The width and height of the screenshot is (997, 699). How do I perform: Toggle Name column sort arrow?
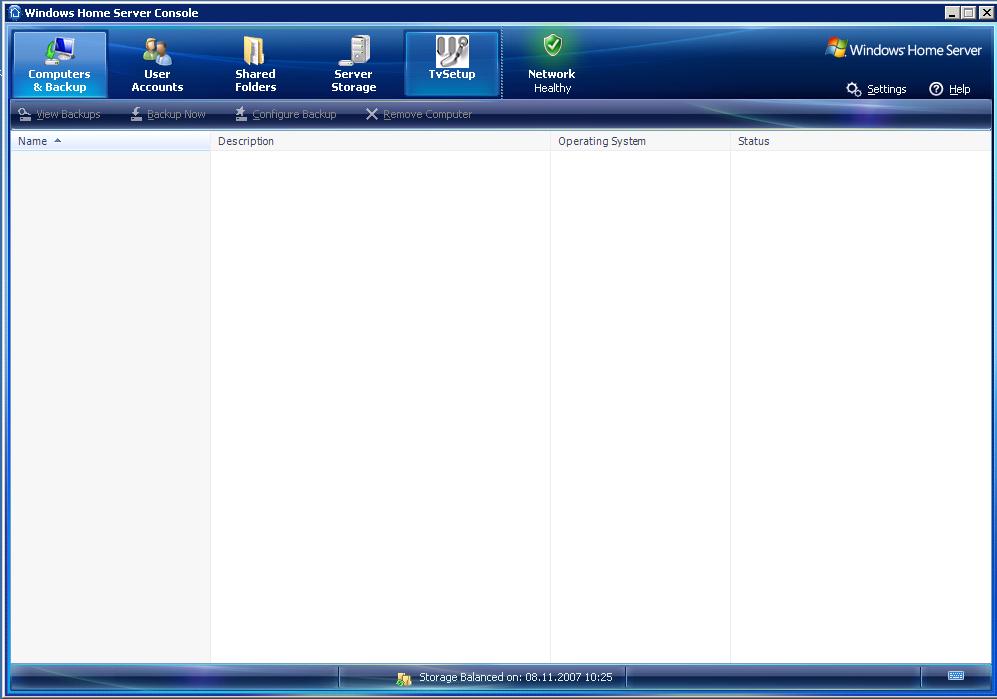[x=58, y=141]
